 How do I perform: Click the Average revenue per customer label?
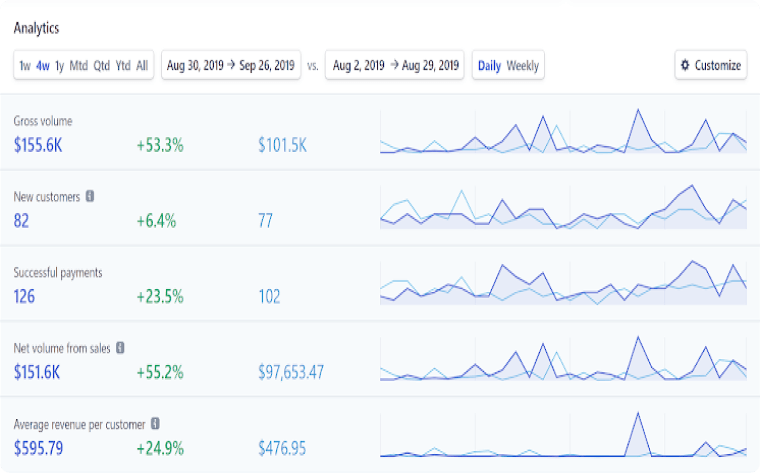coord(79,425)
